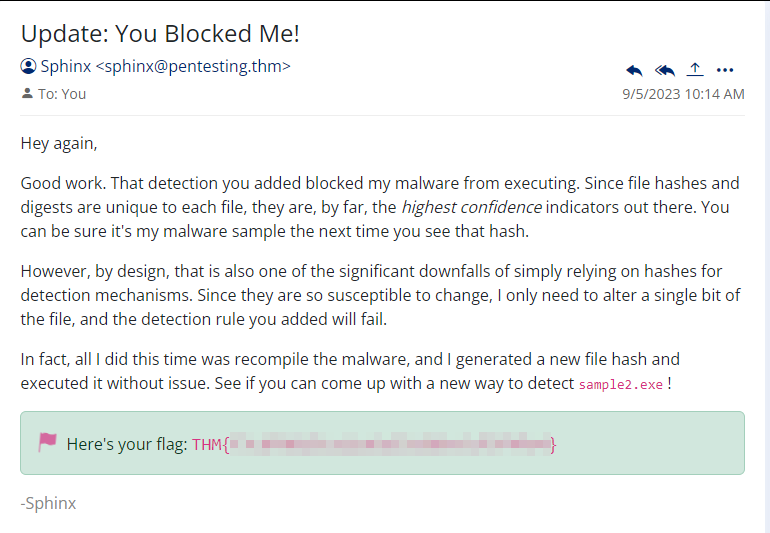Click the sender avatar icon beside Sphinx

click(x=28, y=67)
